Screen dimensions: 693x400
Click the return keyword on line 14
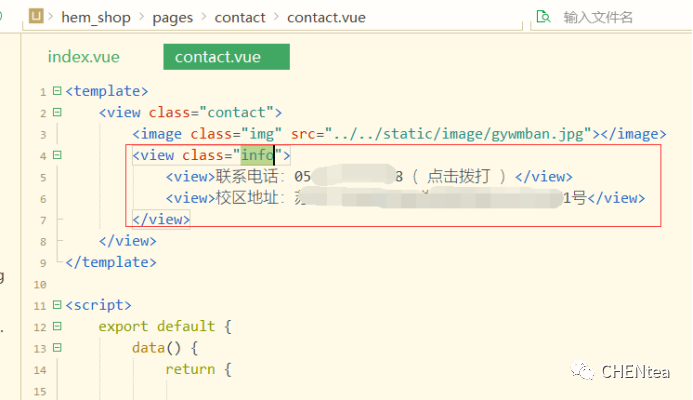tap(190, 369)
